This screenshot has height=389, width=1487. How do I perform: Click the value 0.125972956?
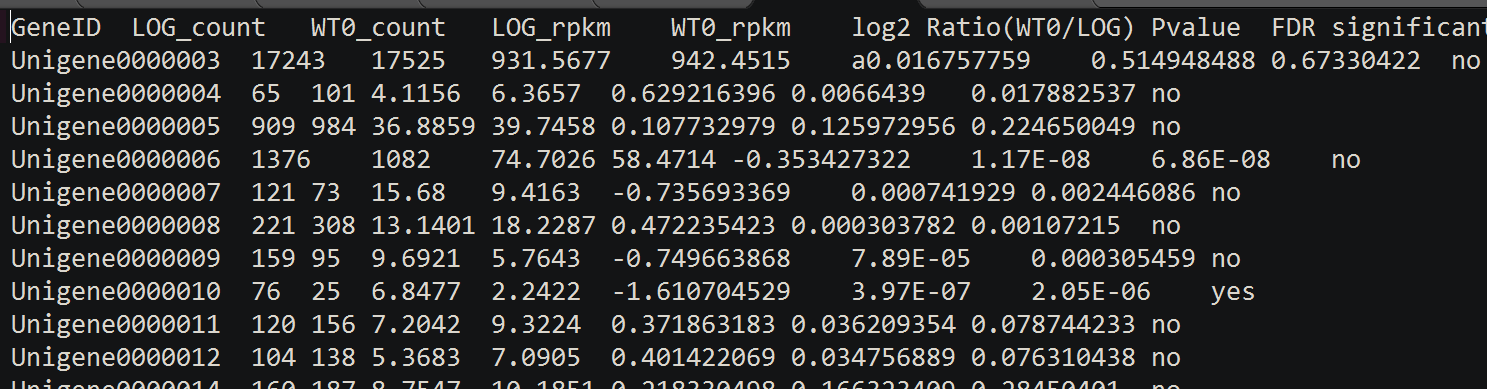click(x=873, y=127)
